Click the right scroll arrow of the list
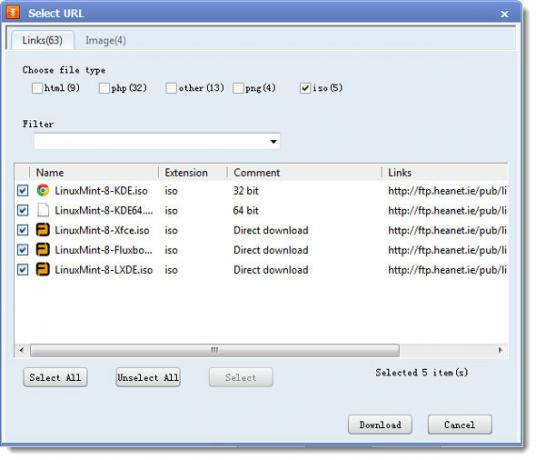This screenshot has height=460, width=536. pyautogui.click(x=500, y=350)
